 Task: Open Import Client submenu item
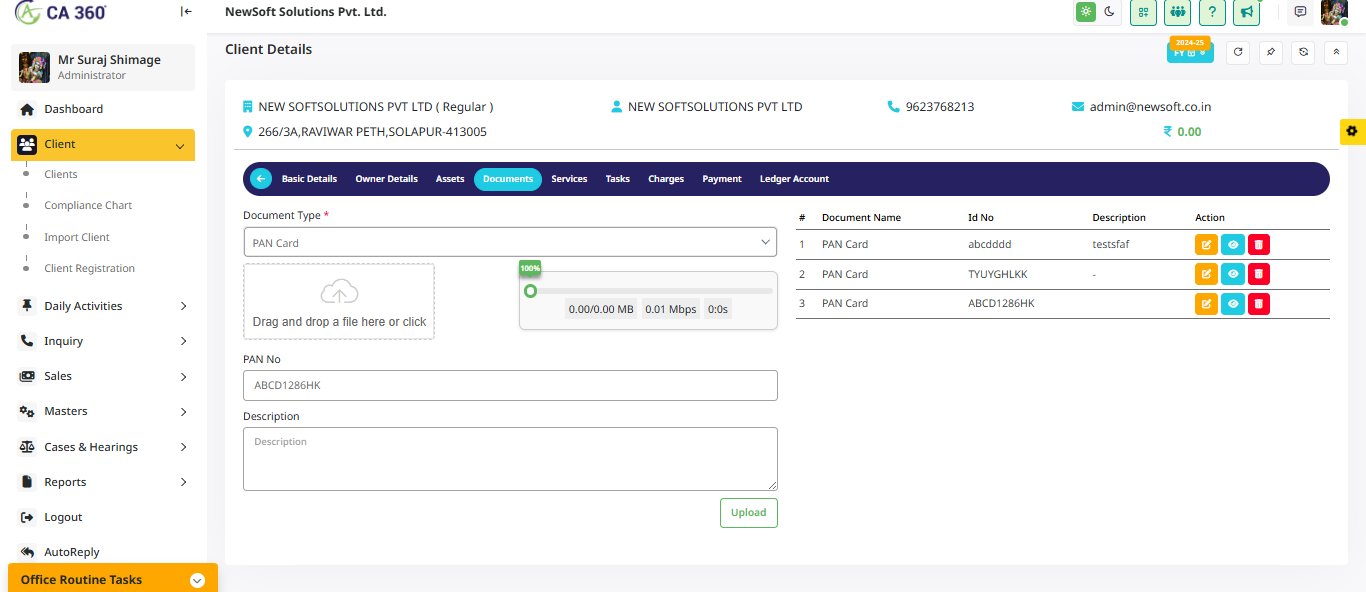tap(77, 237)
